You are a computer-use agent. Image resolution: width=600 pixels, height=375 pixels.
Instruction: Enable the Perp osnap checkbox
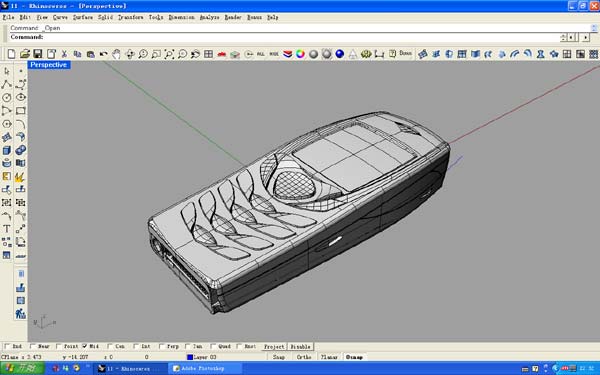(161, 346)
